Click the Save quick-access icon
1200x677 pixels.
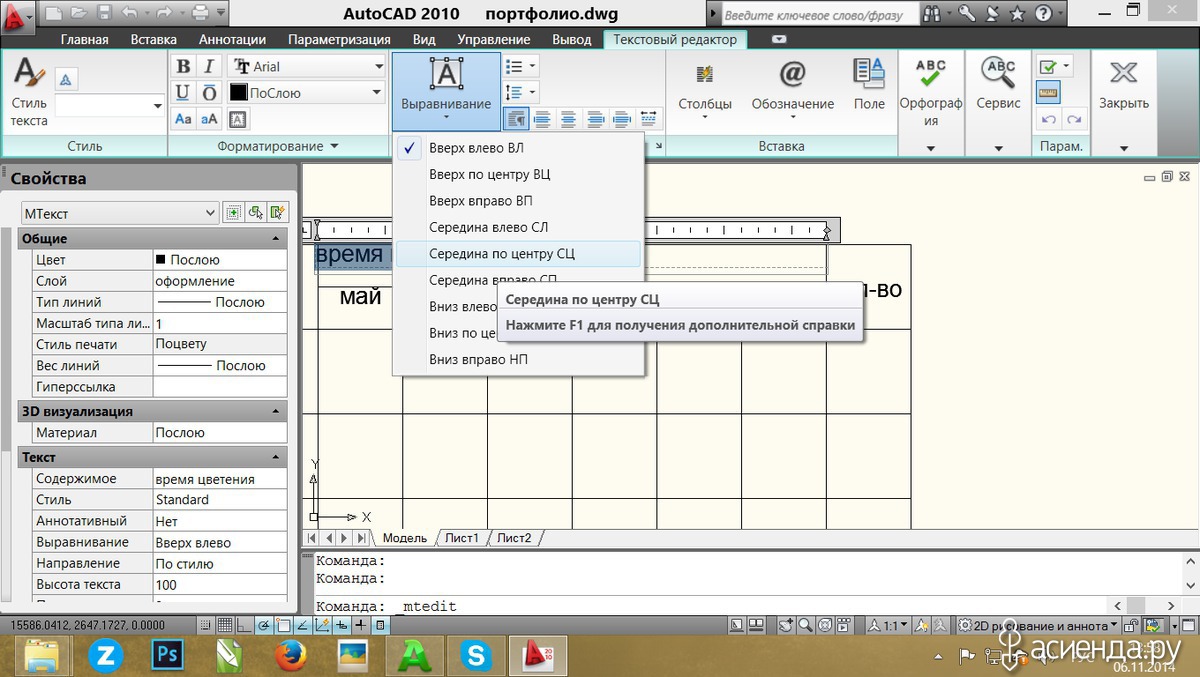pyautogui.click(x=103, y=14)
